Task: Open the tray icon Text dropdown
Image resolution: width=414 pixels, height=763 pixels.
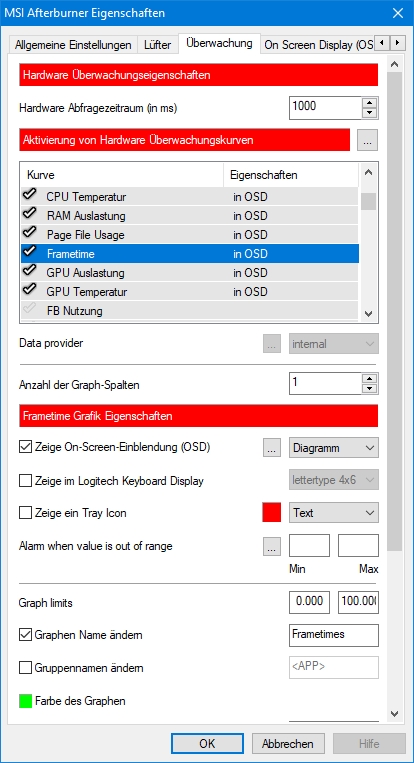Action: click(x=334, y=513)
